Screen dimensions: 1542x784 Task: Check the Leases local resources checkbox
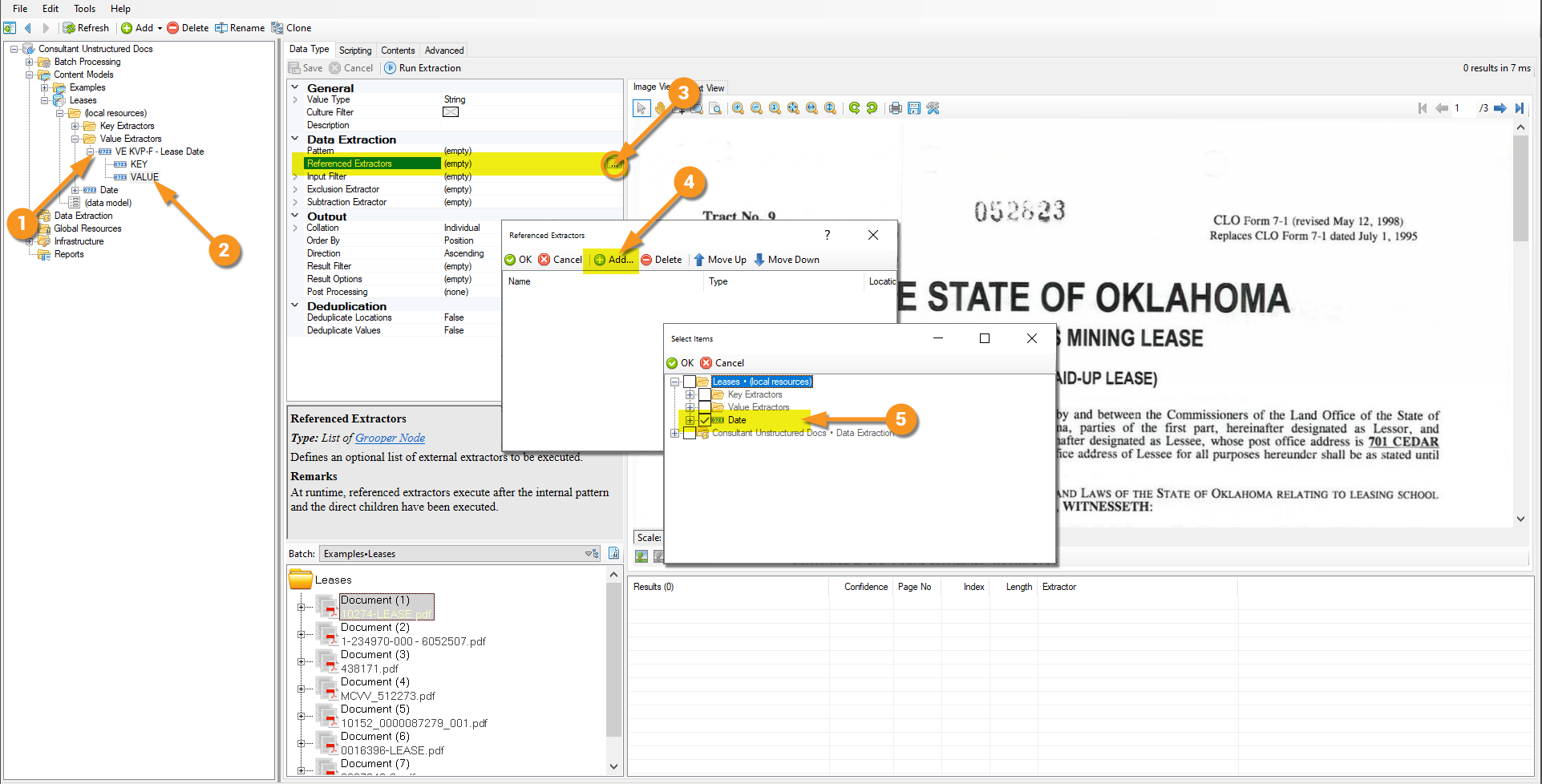pos(689,382)
